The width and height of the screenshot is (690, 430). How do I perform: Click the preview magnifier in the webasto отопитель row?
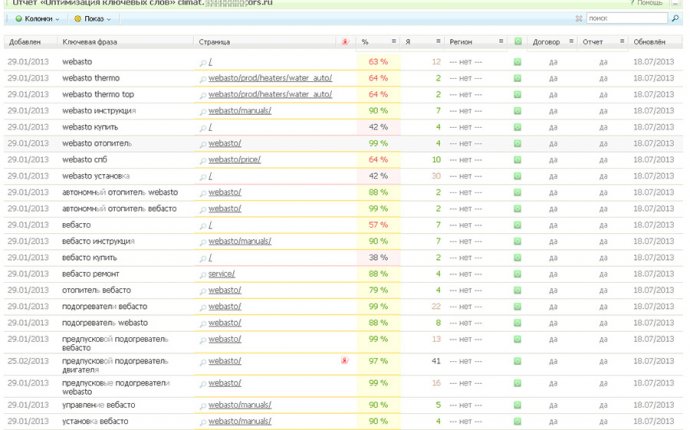coord(202,144)
